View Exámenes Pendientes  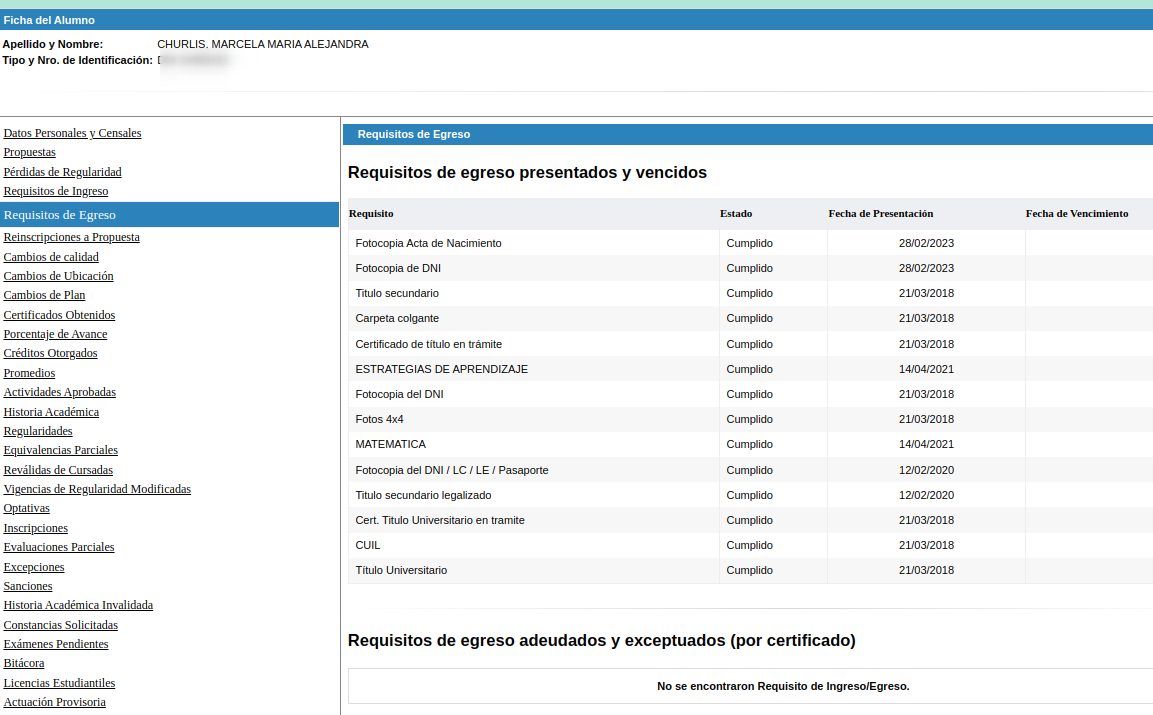pos(56,644)
